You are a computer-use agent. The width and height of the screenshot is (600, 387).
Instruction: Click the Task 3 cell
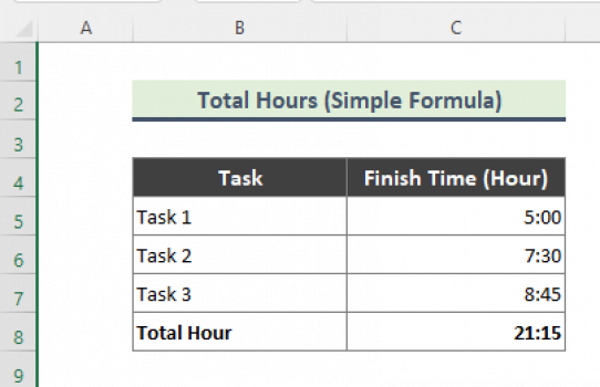240,294
